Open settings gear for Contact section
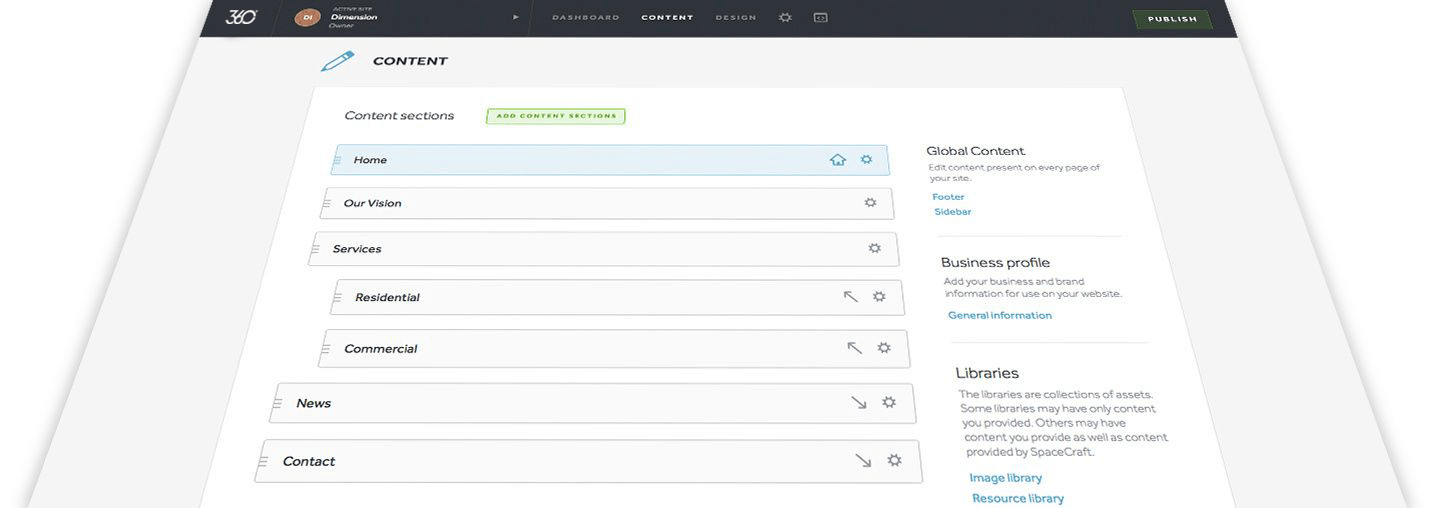This screenshot has width=1434, height=508. [895, 460]
